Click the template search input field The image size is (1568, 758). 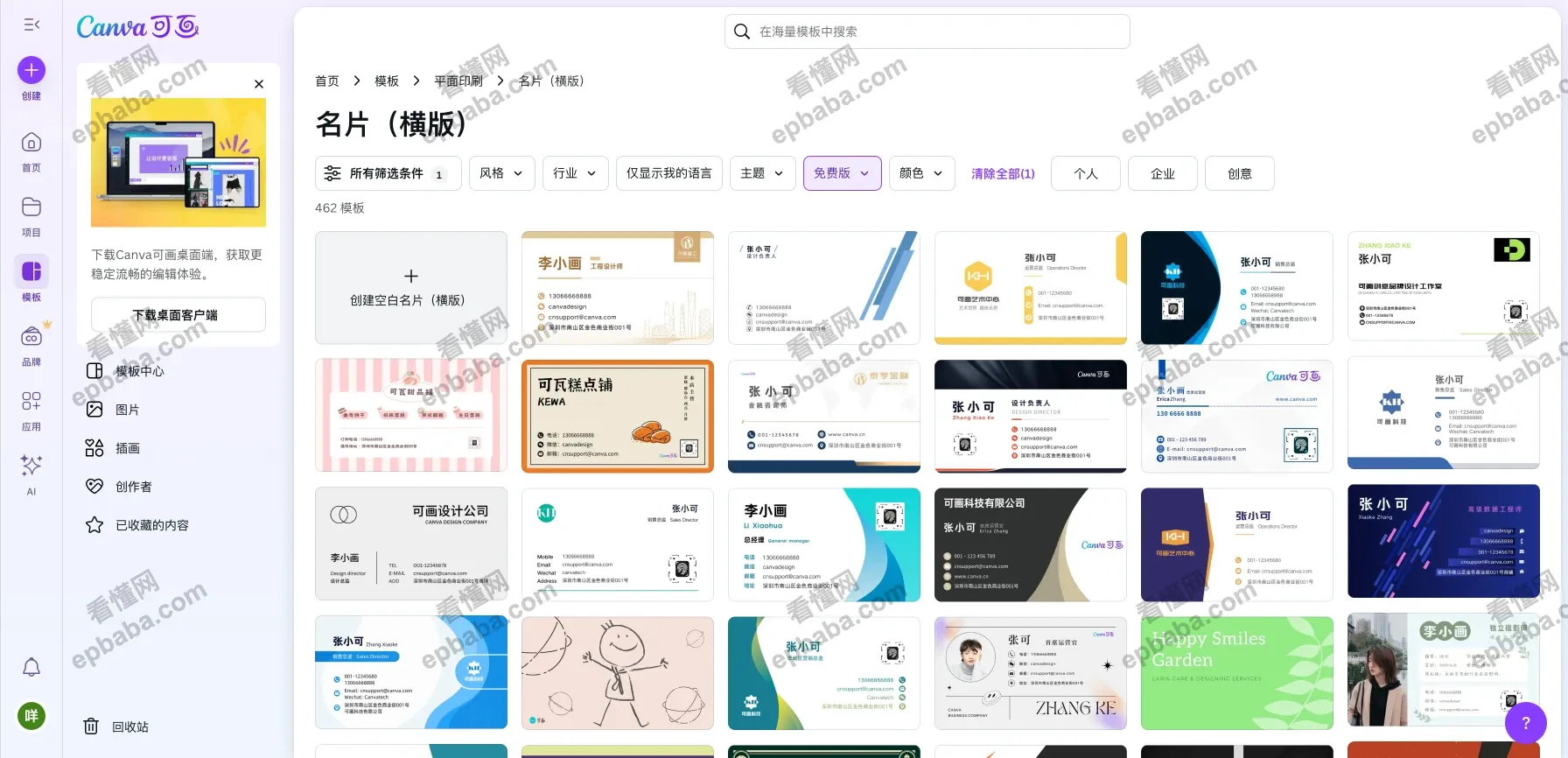tap(927, 32)
